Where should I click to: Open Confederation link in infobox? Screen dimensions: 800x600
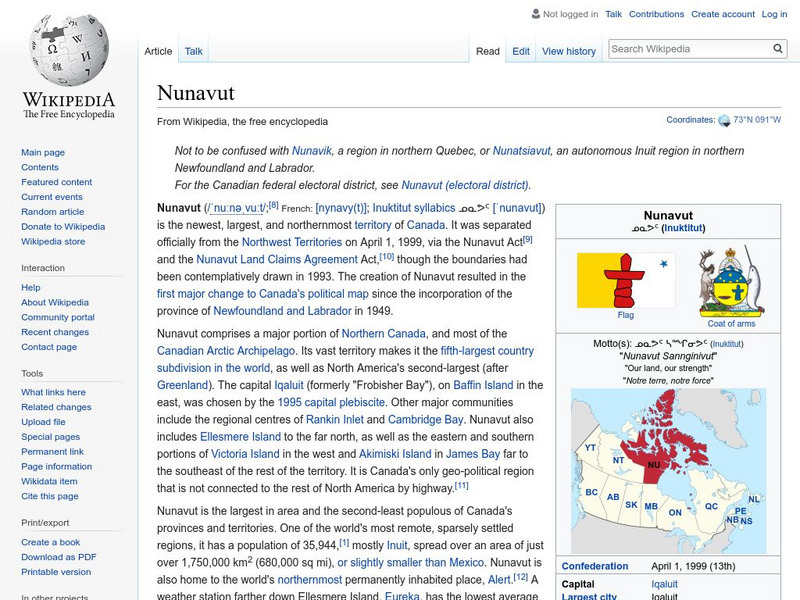[595, 566]
